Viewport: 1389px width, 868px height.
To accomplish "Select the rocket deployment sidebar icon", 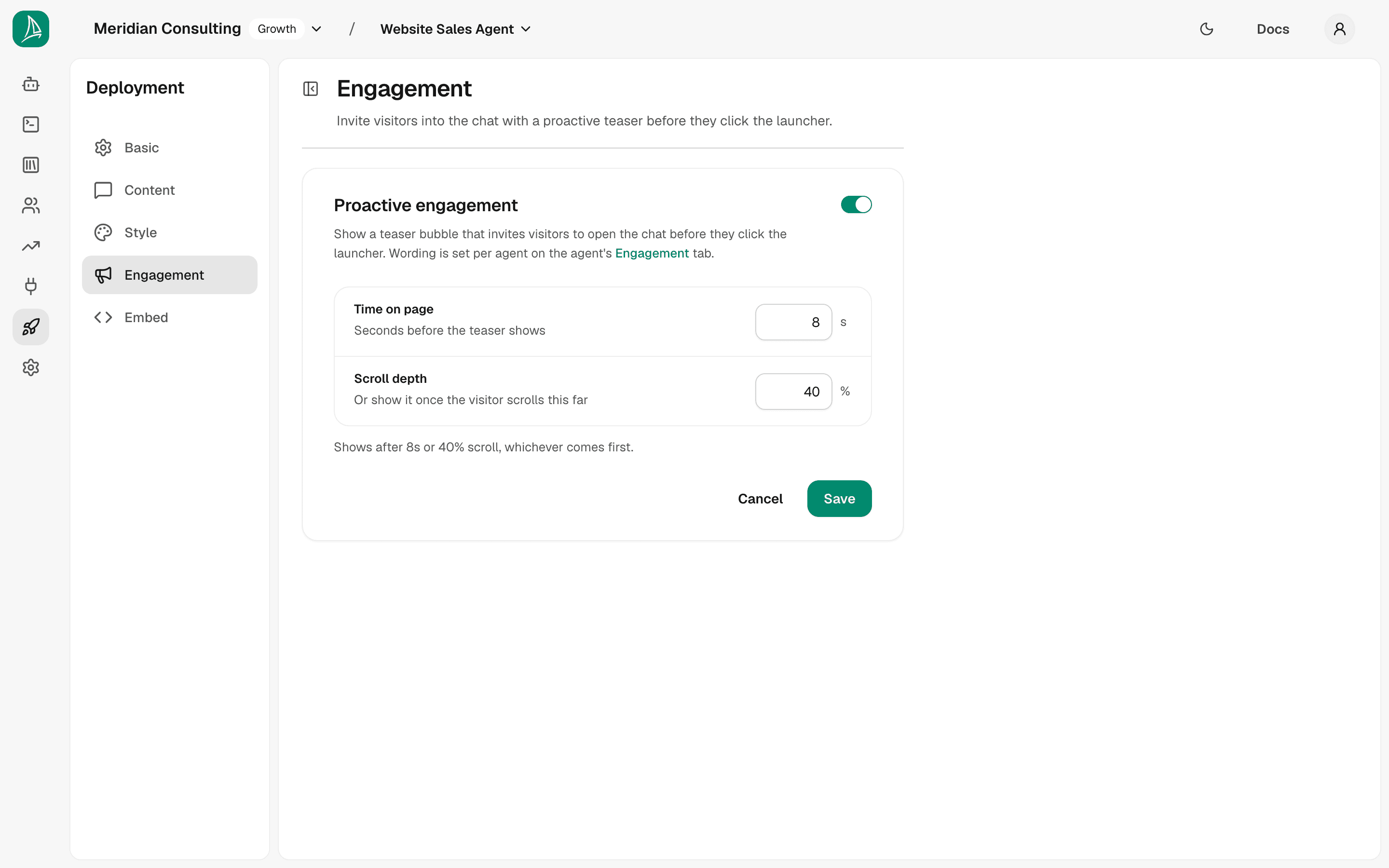I will tap(31, 327).
